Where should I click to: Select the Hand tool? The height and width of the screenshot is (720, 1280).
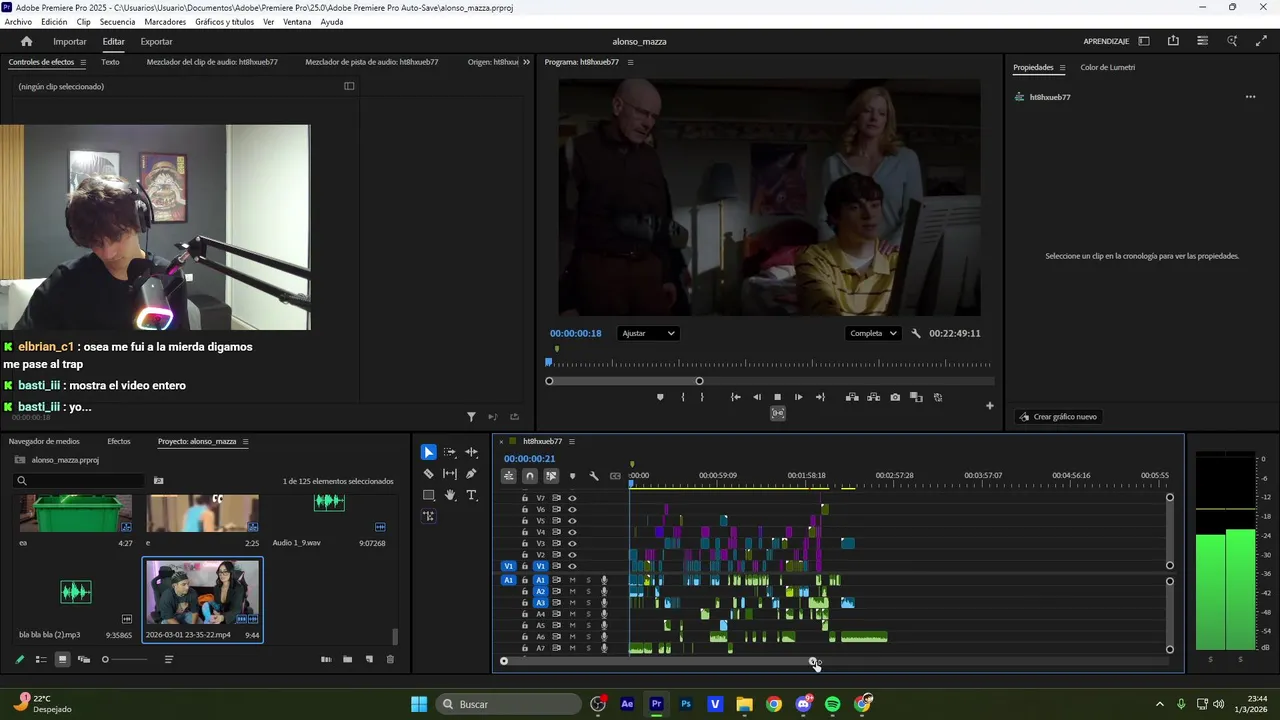coord(450,495)
